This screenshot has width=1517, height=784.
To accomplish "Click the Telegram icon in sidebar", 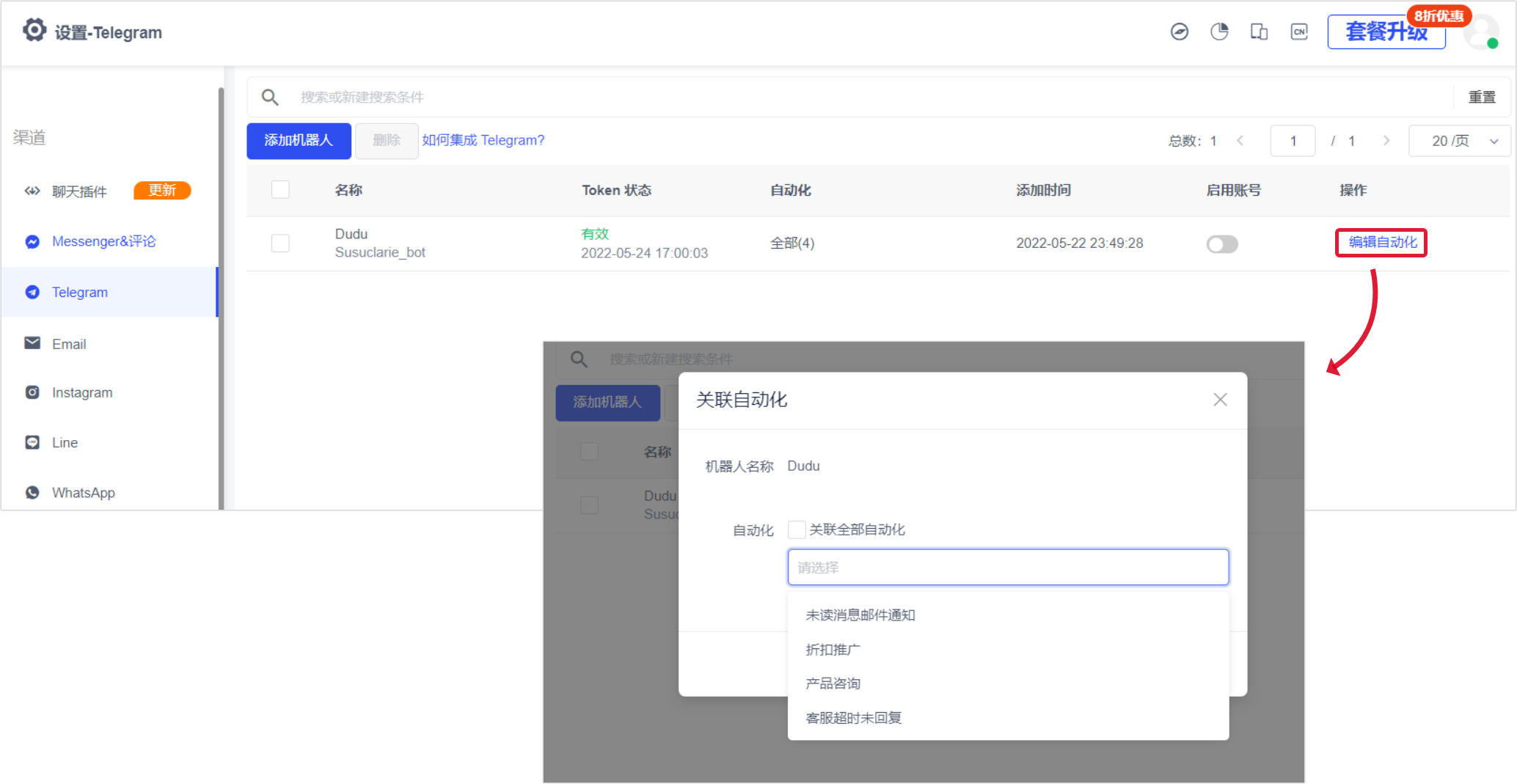I will [x=32, y=292].
